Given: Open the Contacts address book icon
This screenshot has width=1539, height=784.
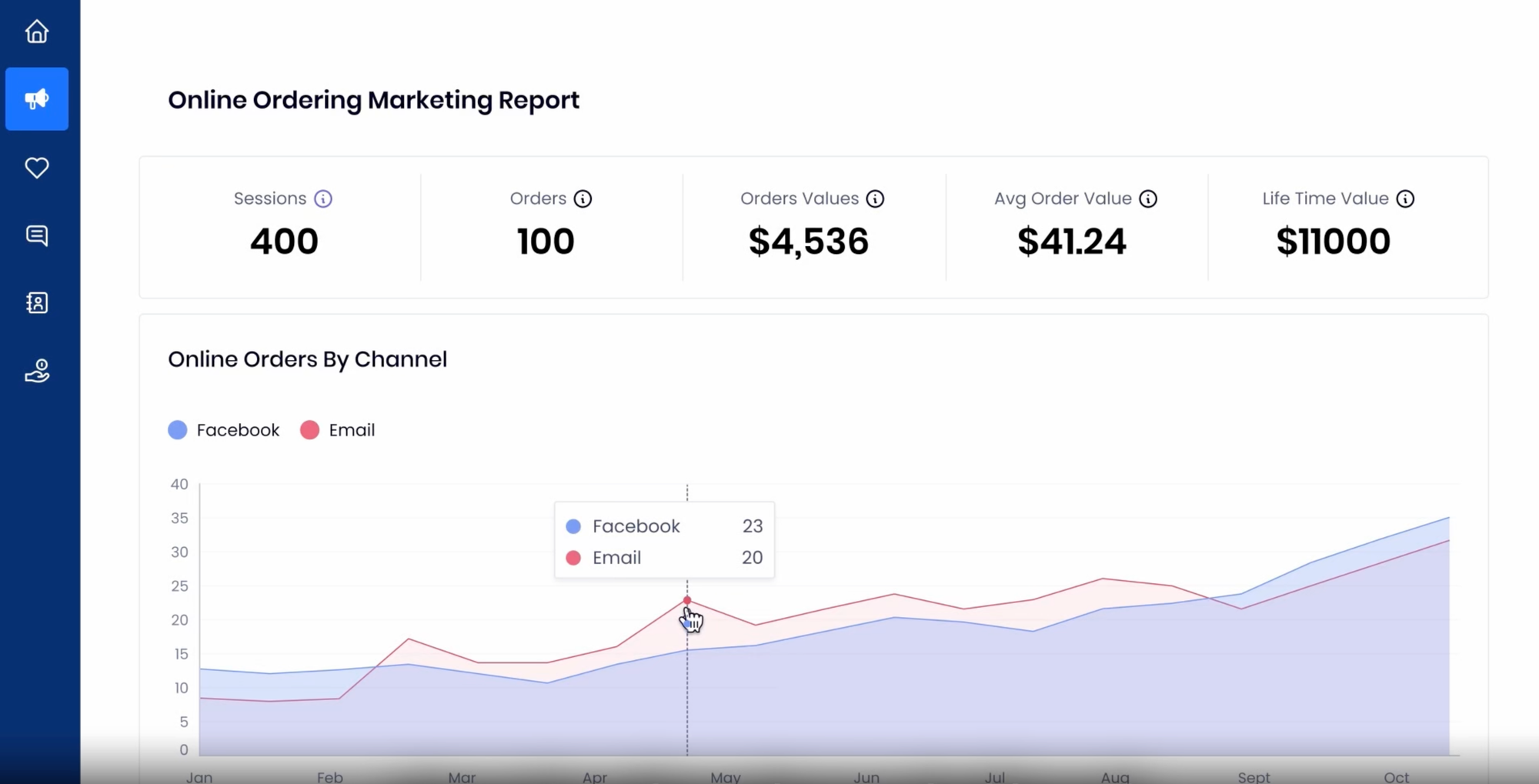Looking at the screenshot, I should pyautogui.click(x=36, y=303).
